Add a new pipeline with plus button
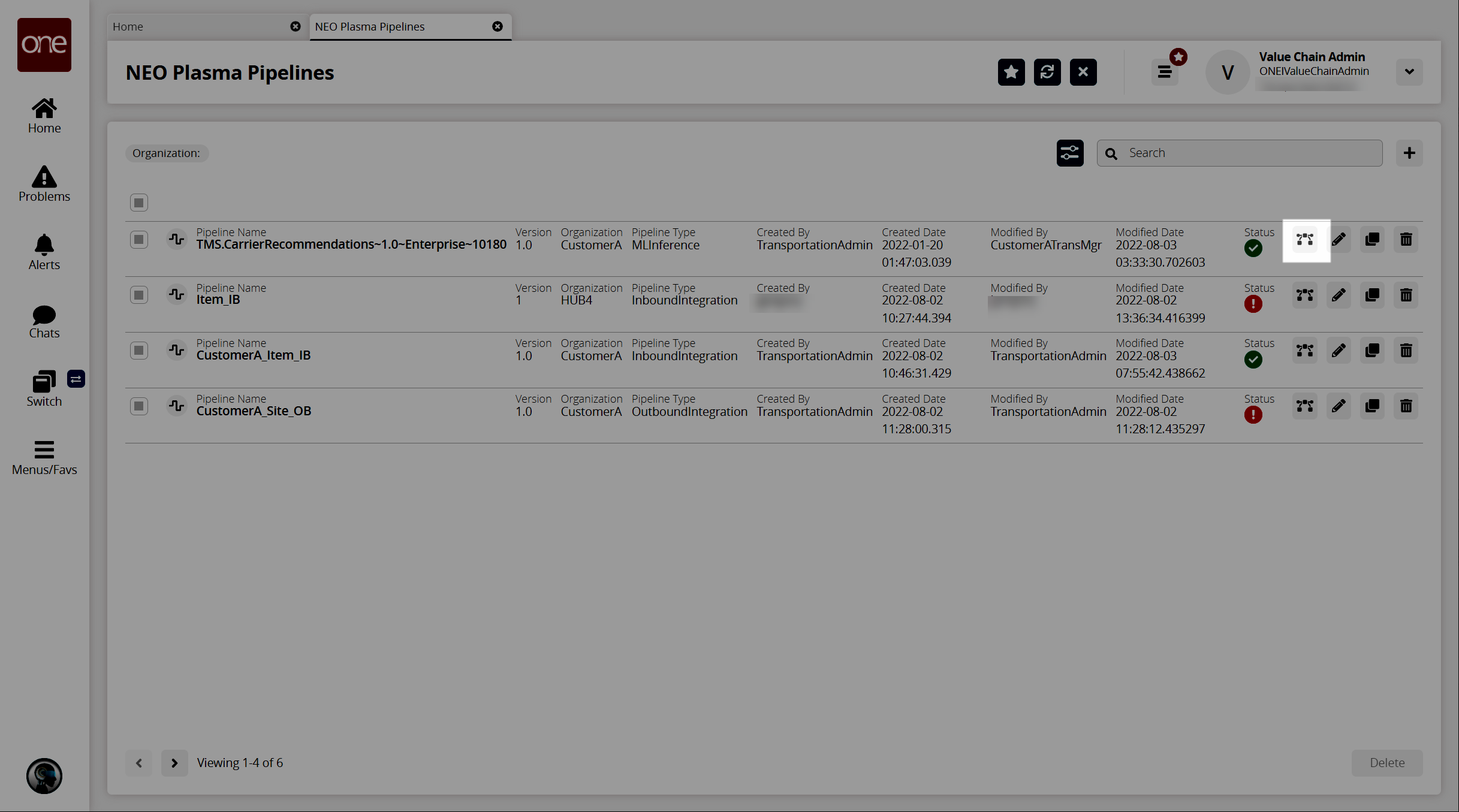 1409,153
